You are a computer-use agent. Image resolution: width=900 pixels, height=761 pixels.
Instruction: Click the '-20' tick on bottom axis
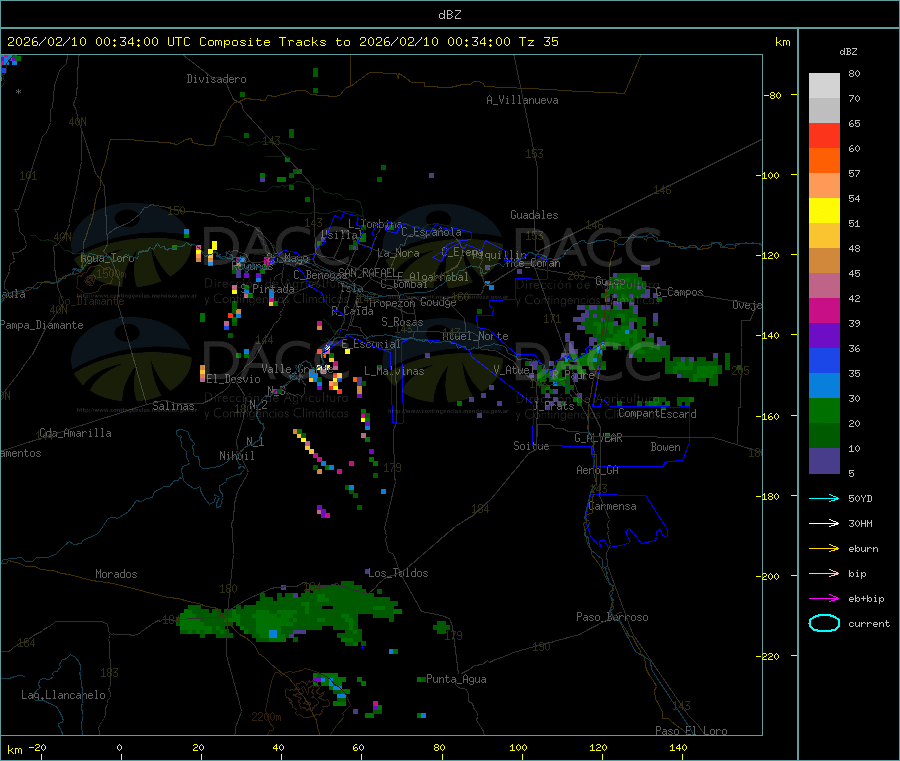pos(37,747)
